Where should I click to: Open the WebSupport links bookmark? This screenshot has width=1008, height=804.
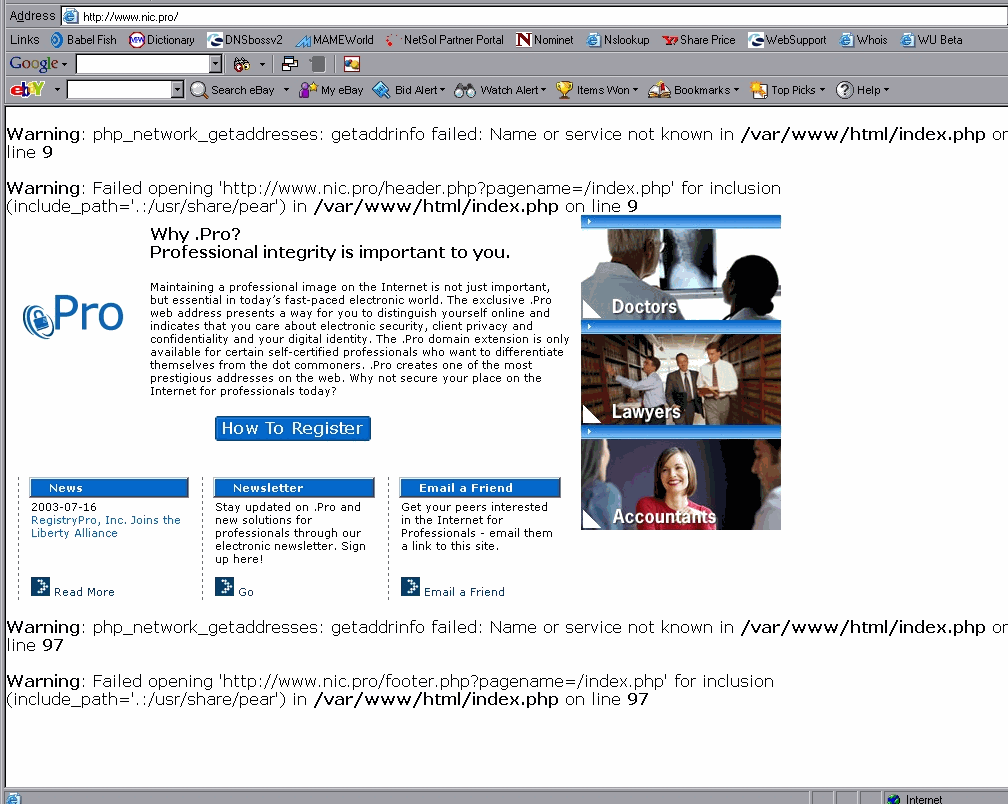pos(788,40)
